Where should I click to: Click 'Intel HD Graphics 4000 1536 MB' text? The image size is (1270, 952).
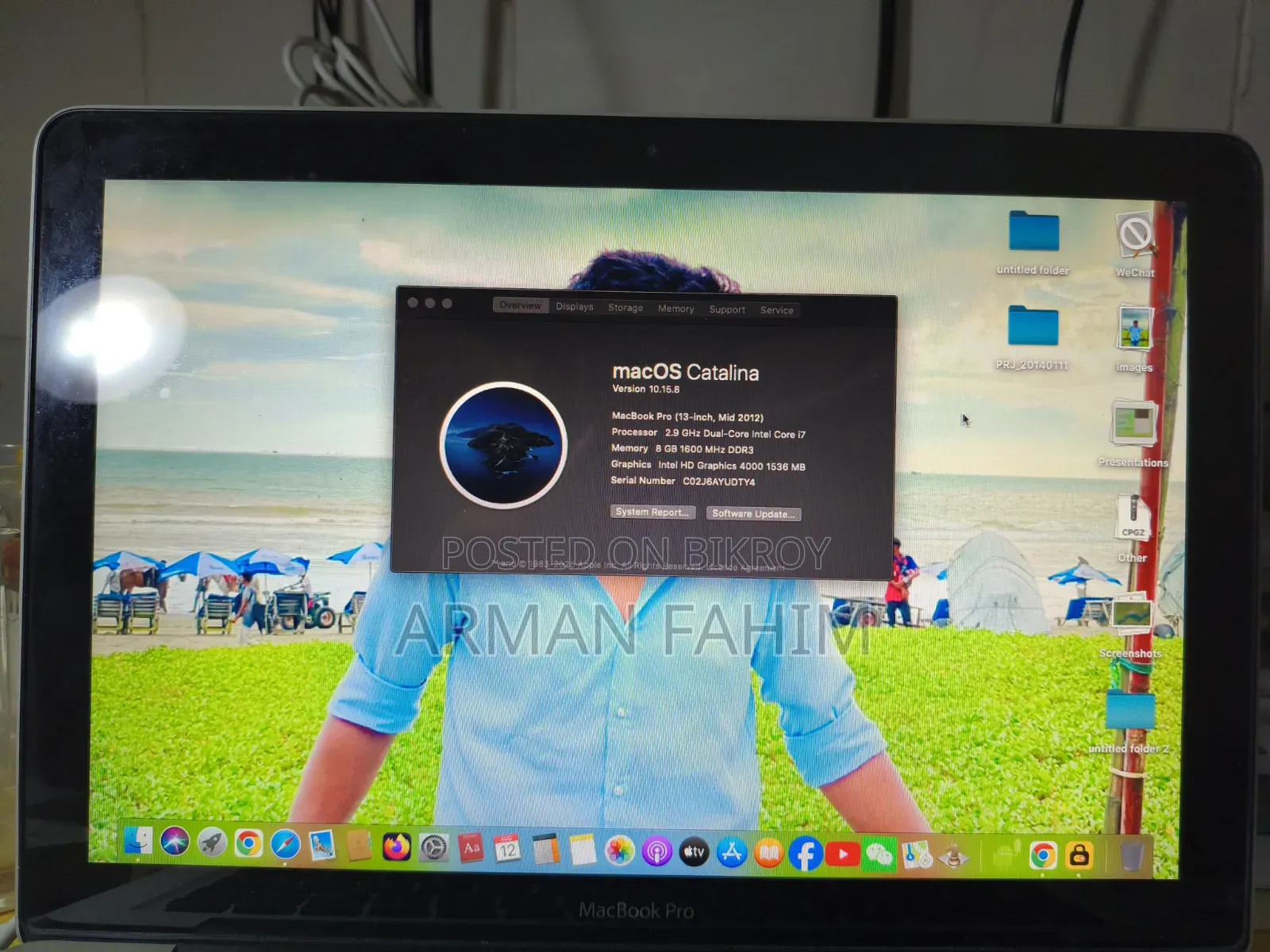coord(731,466)
